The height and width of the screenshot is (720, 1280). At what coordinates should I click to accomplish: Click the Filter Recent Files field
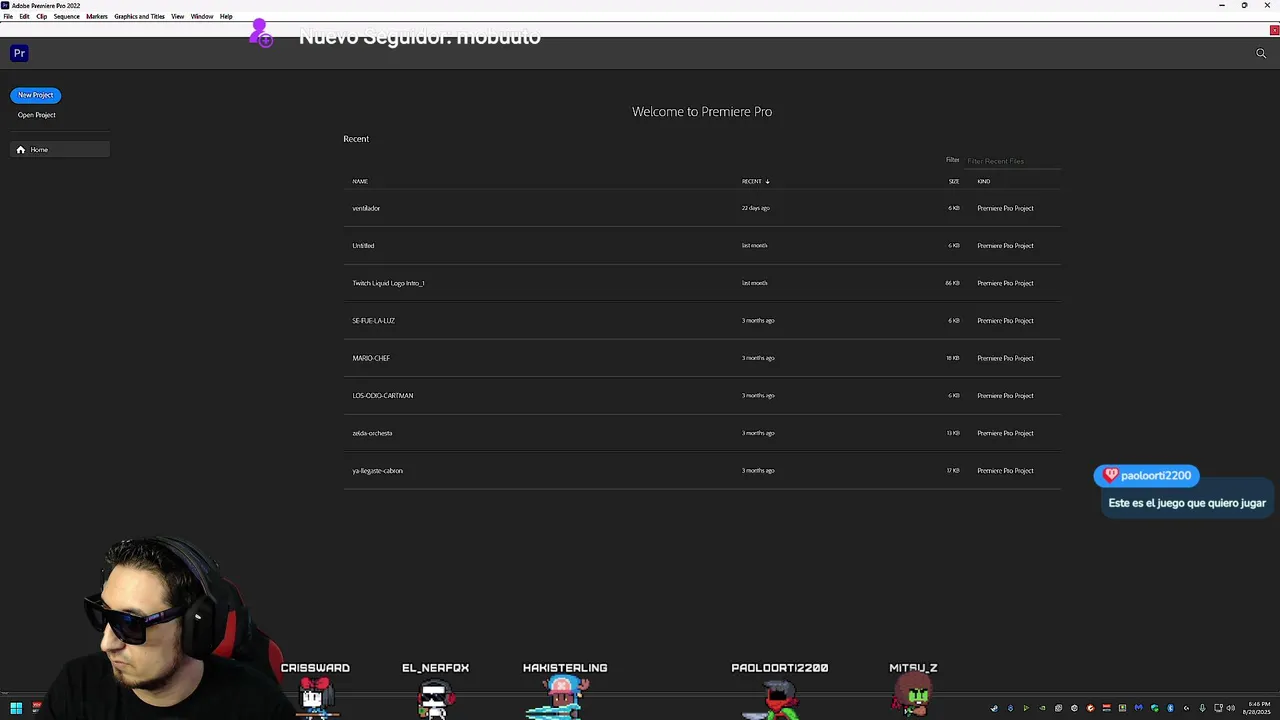[1012, 161]
